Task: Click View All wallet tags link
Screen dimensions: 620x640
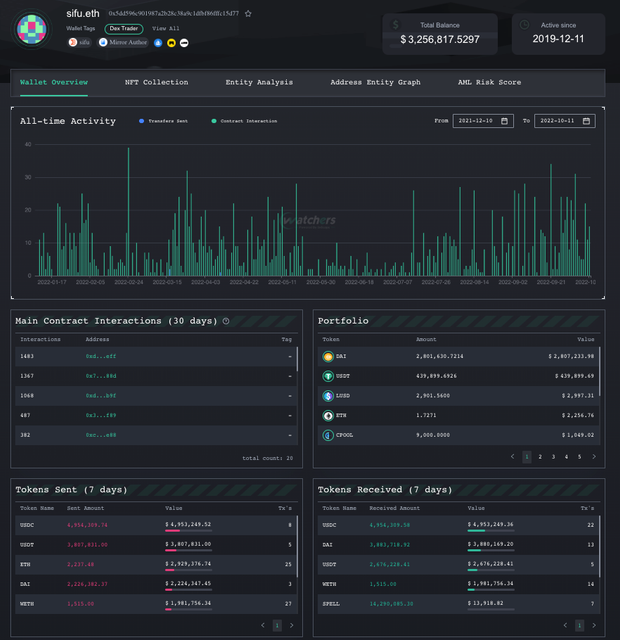Action: tap(165, 29)
